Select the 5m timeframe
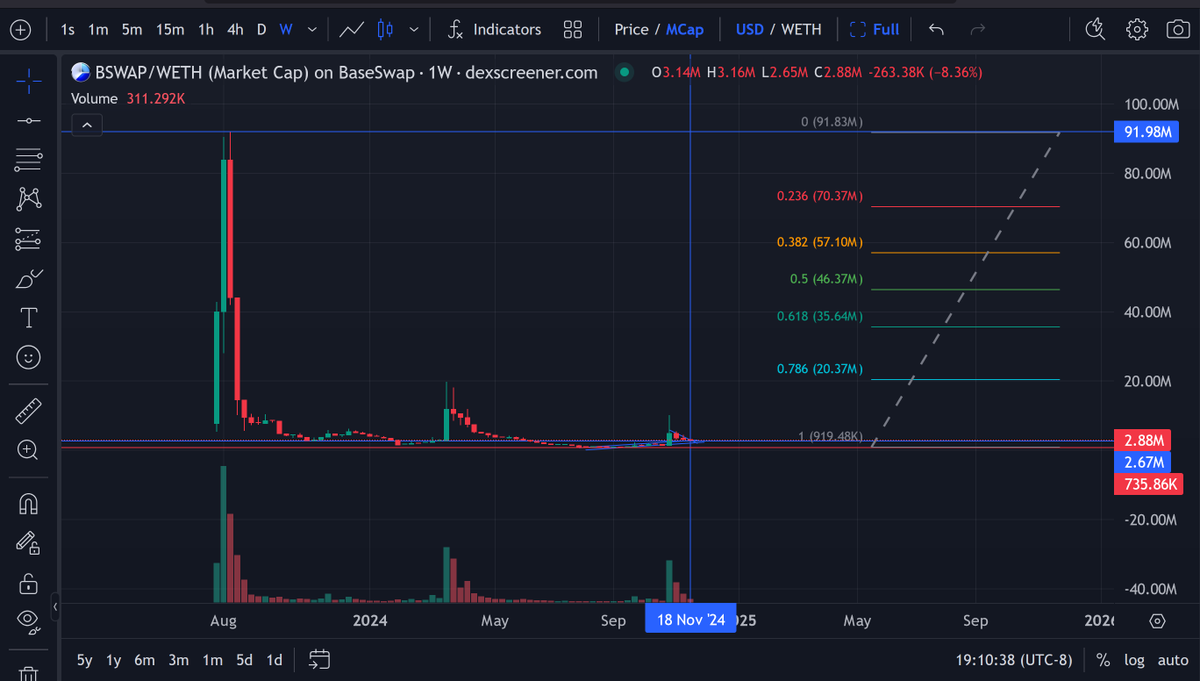 [x=131, y=30]
